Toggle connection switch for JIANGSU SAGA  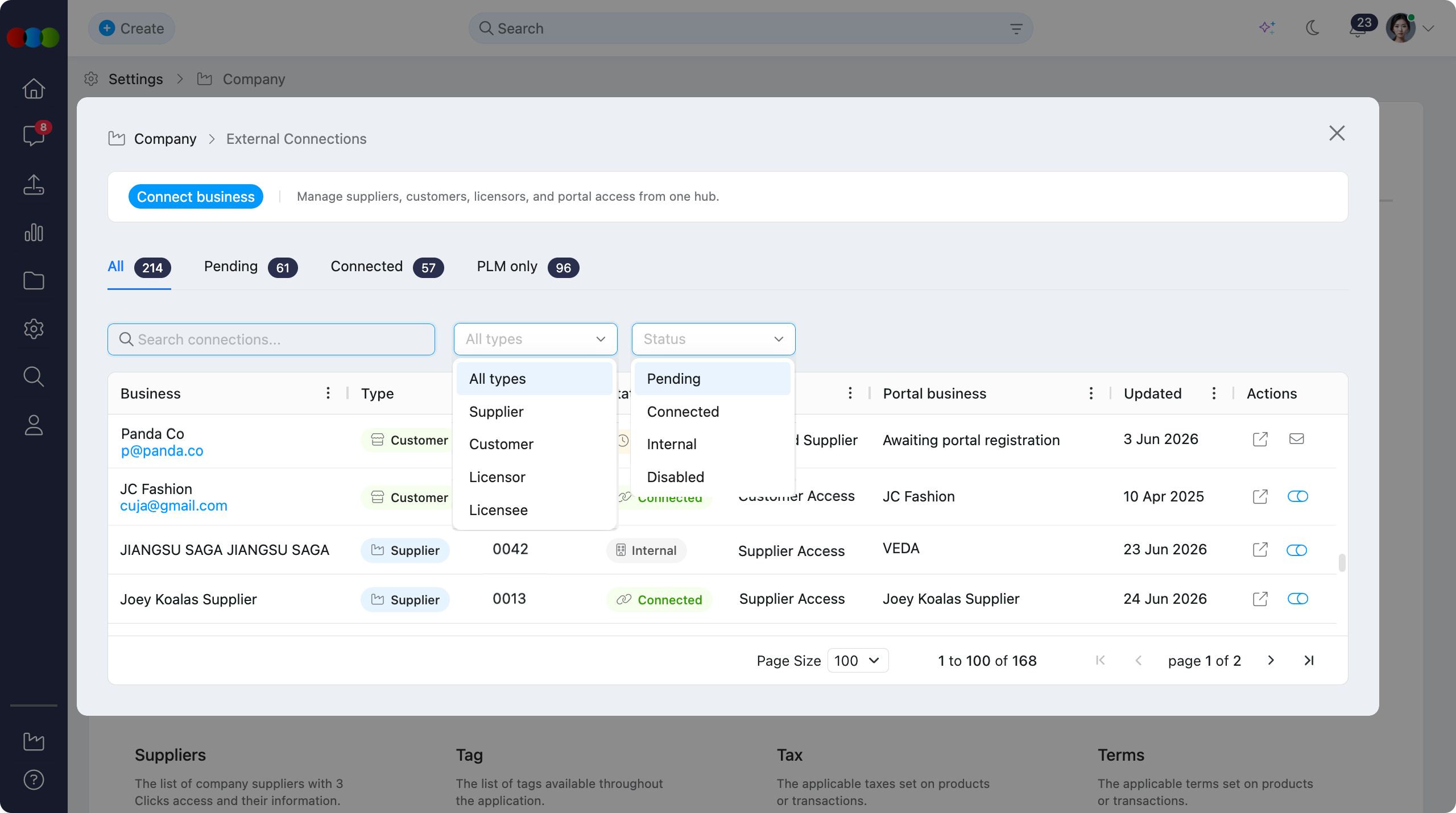(1297, 550)
